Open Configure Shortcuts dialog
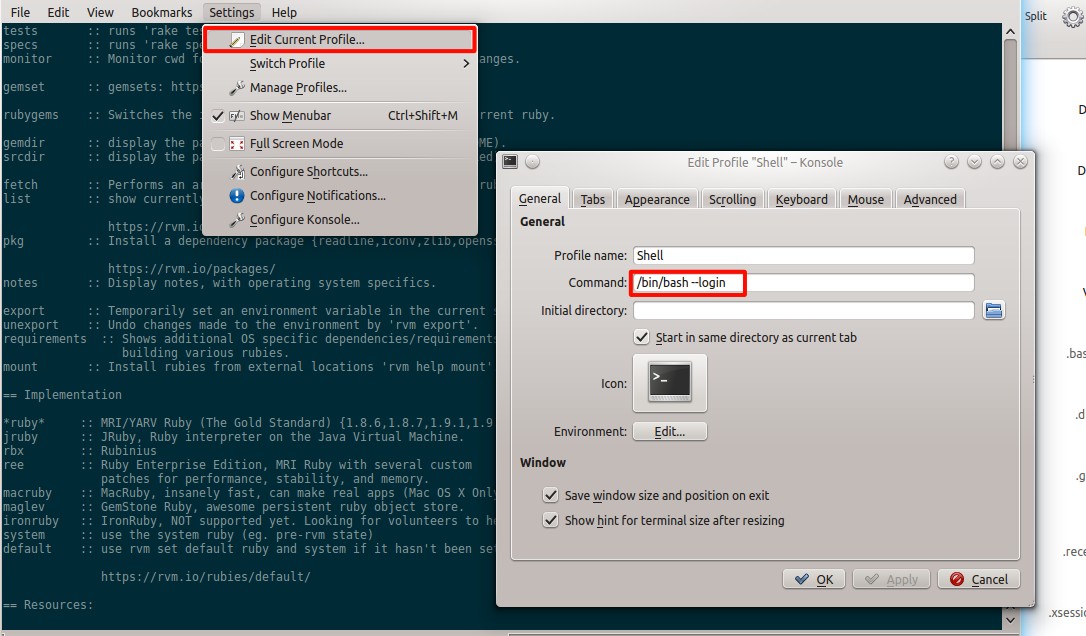Screen dimensions: 1086x636 pyautogui.click(x=340, y=171)
